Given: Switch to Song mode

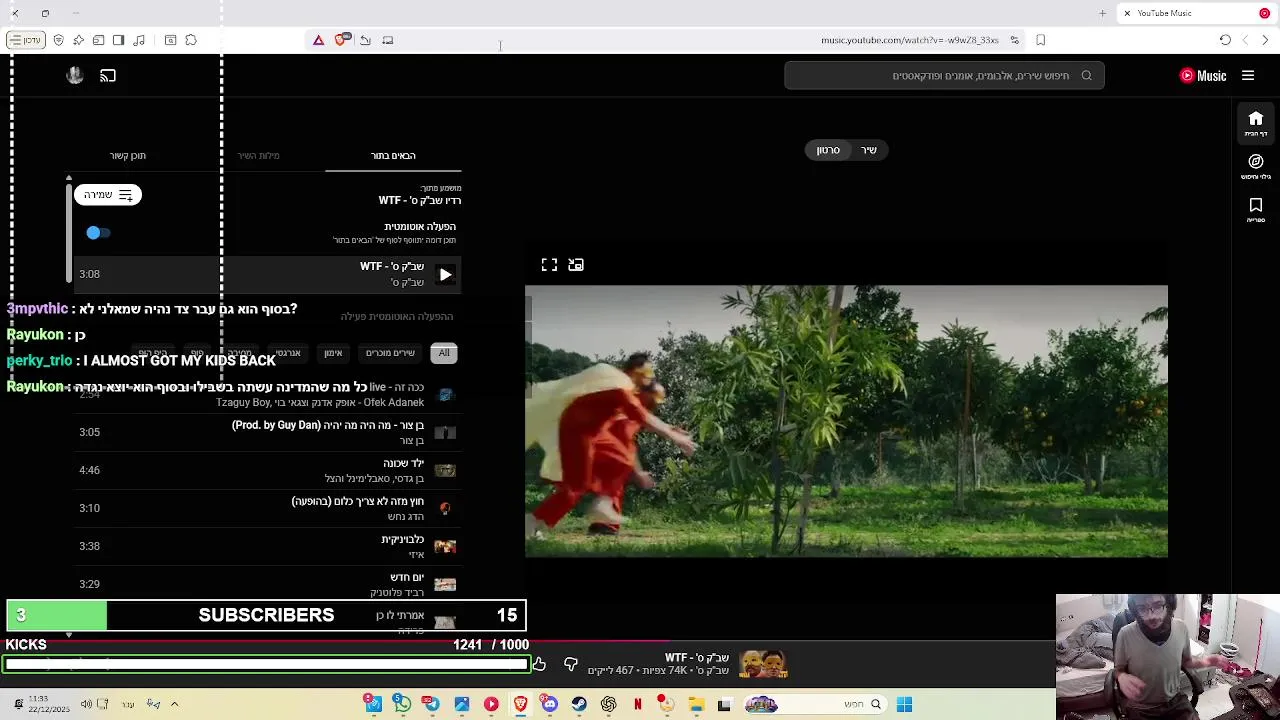Looking at the screenshot, I should pyautogui.click(x=869, y=150).
